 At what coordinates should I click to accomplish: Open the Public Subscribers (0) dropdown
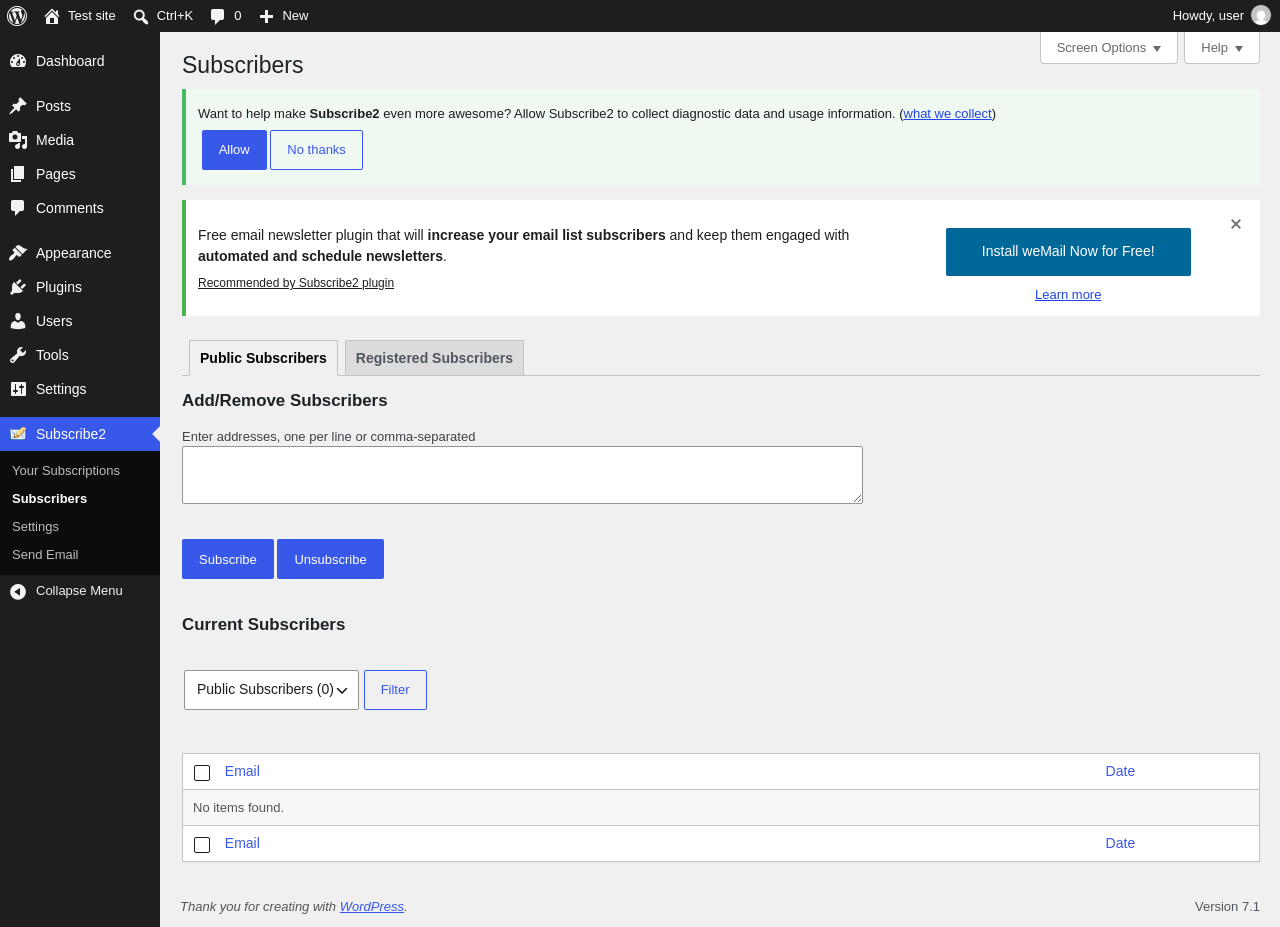271,690
